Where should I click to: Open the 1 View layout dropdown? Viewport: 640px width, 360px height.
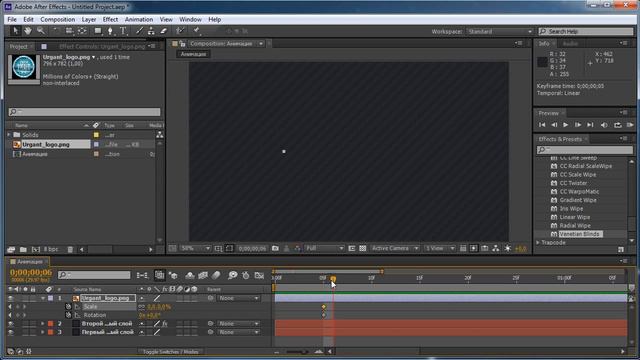click(440, 248)
